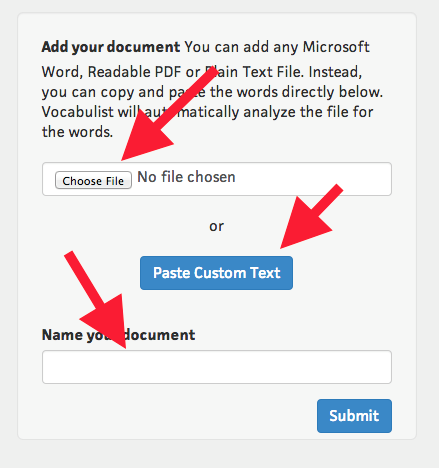Click the red arrow pointing at Paste Custom Text
This screenshot has height=468, width=439.
tap(310, 217)
